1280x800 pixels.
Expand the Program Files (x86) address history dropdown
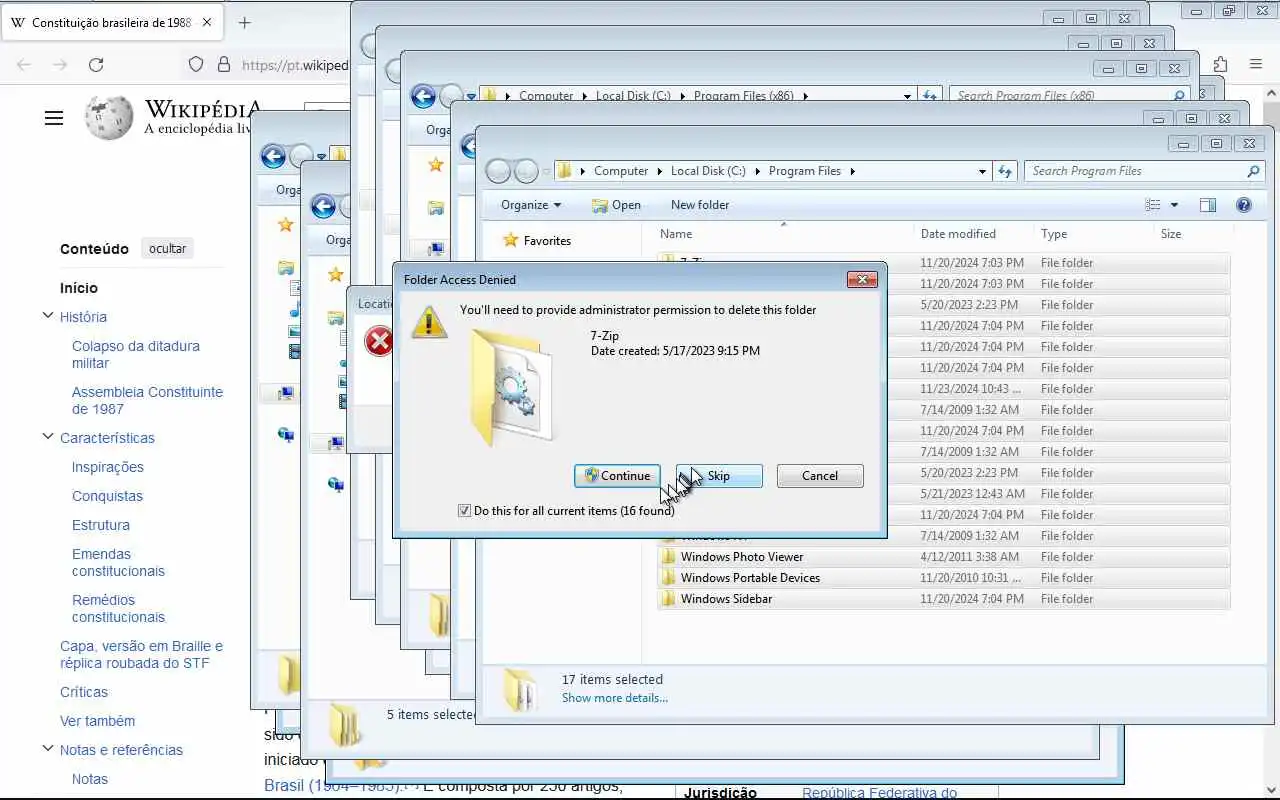tap(908, 96)
